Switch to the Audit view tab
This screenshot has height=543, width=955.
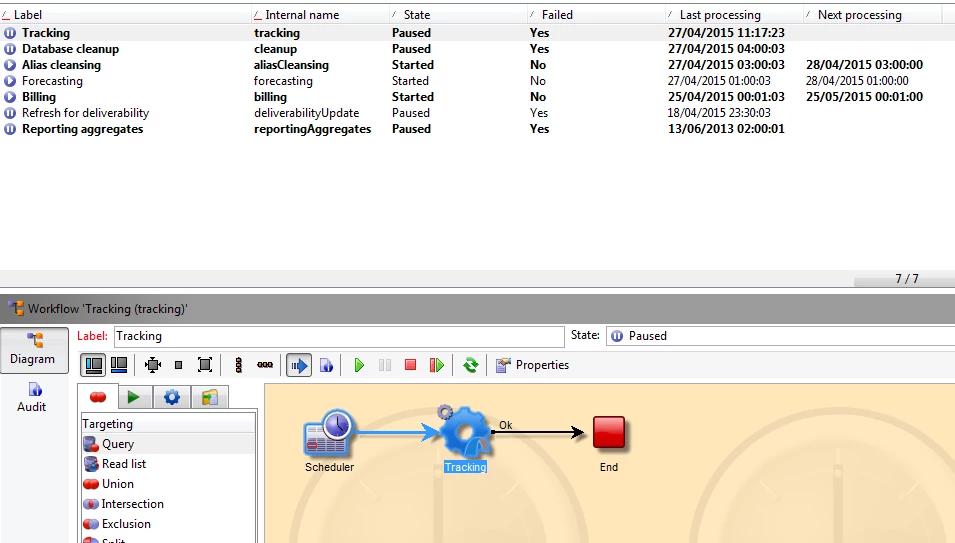point(32,398)
